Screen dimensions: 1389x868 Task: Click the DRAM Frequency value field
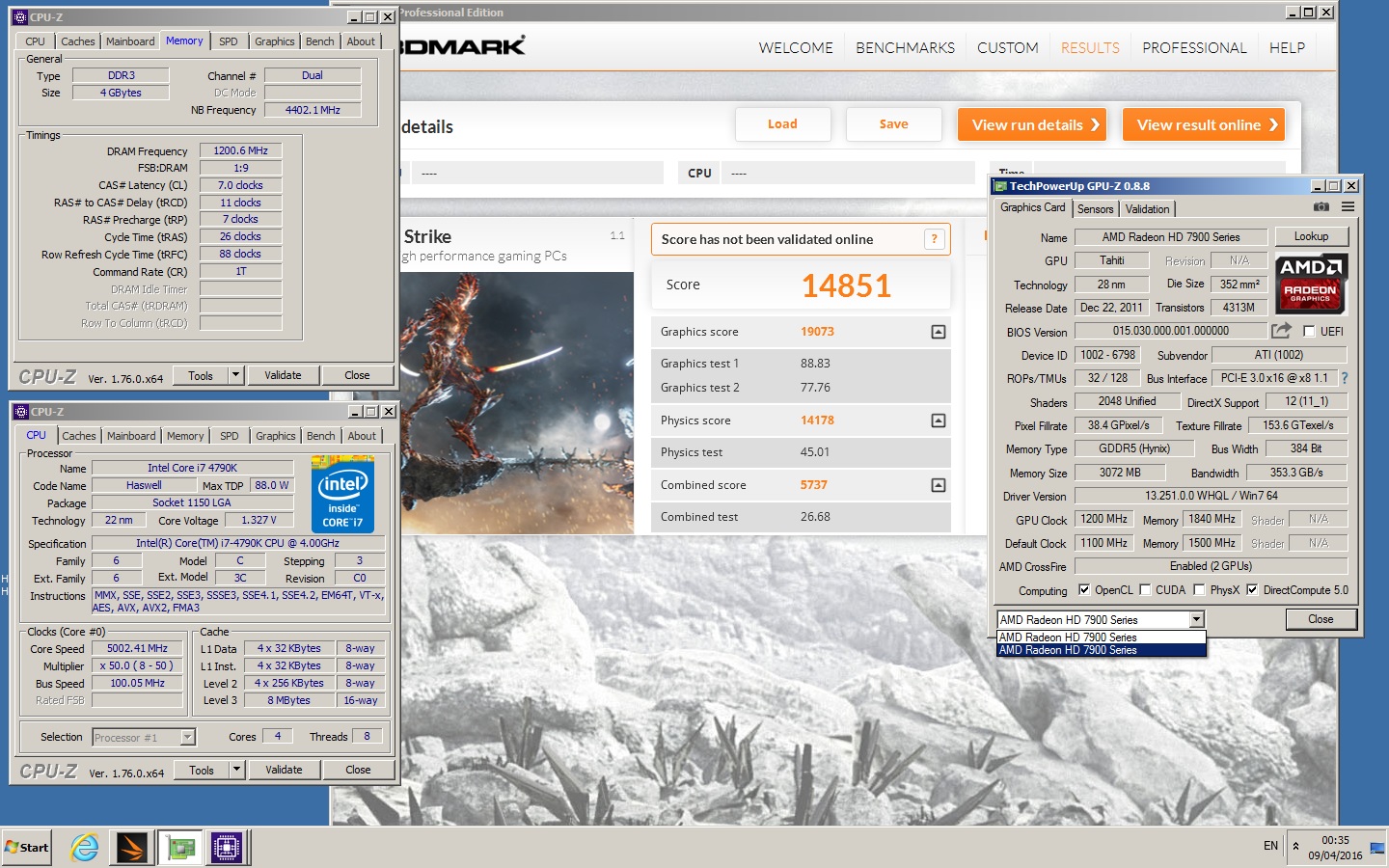click(240, 150)
